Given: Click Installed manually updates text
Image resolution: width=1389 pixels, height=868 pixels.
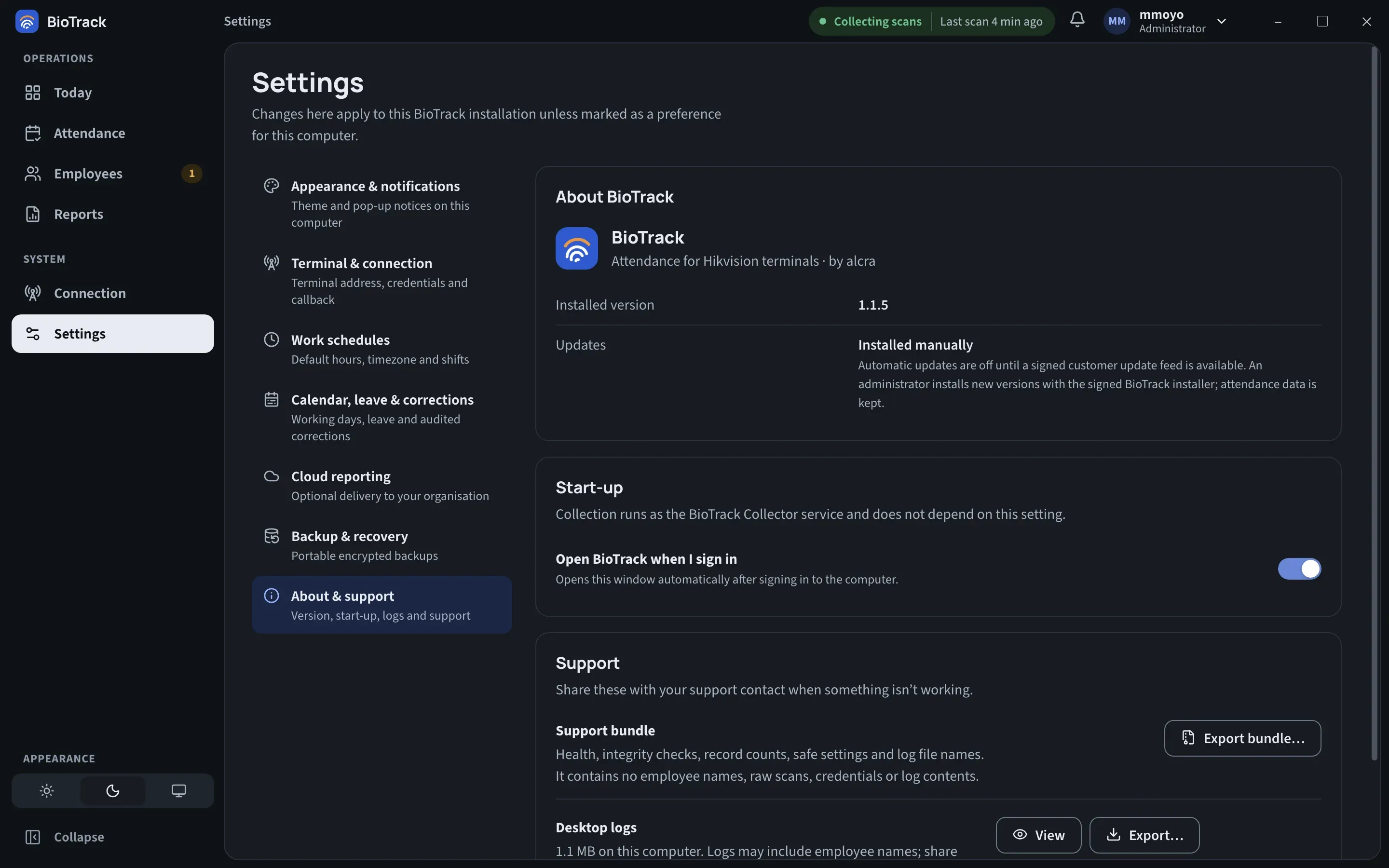Looking at the screenshot, I should (915, 345).
